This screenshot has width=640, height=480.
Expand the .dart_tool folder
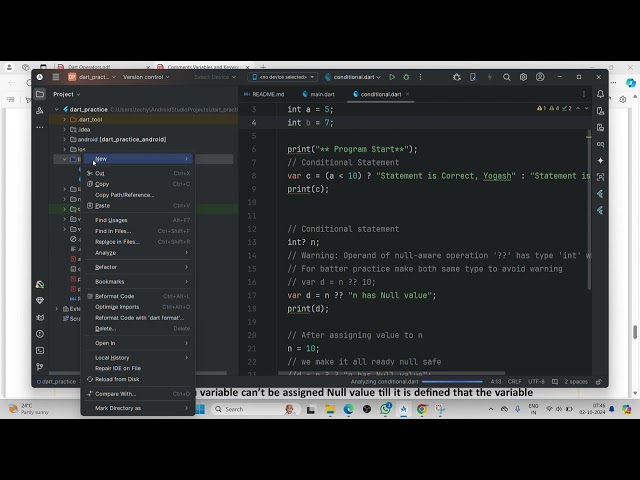point(64,120)
